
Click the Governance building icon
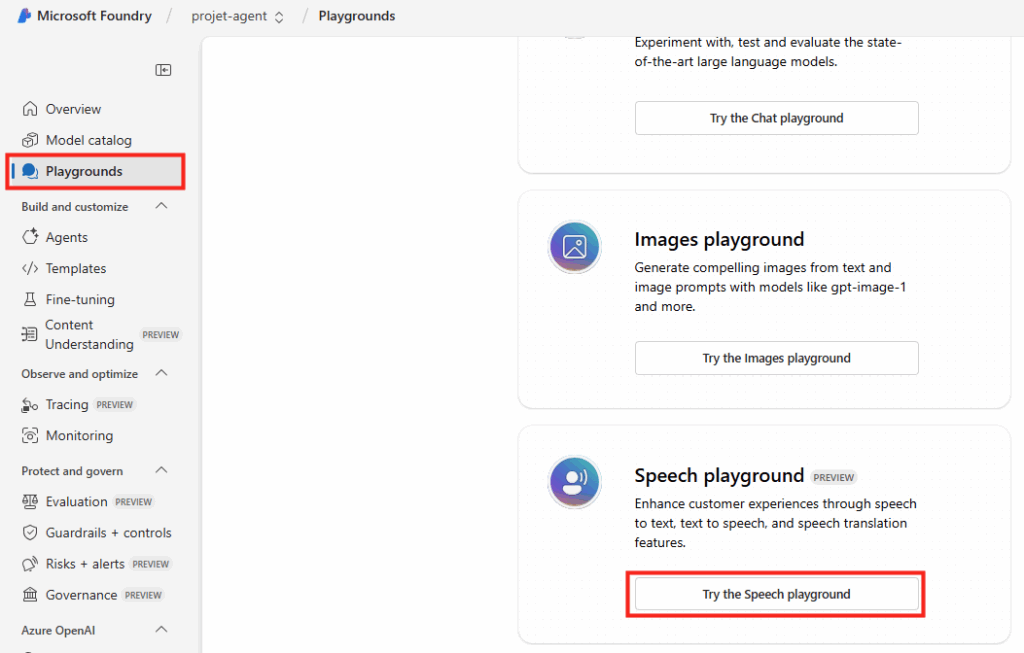pyautogui.click(x=30, y=595)
